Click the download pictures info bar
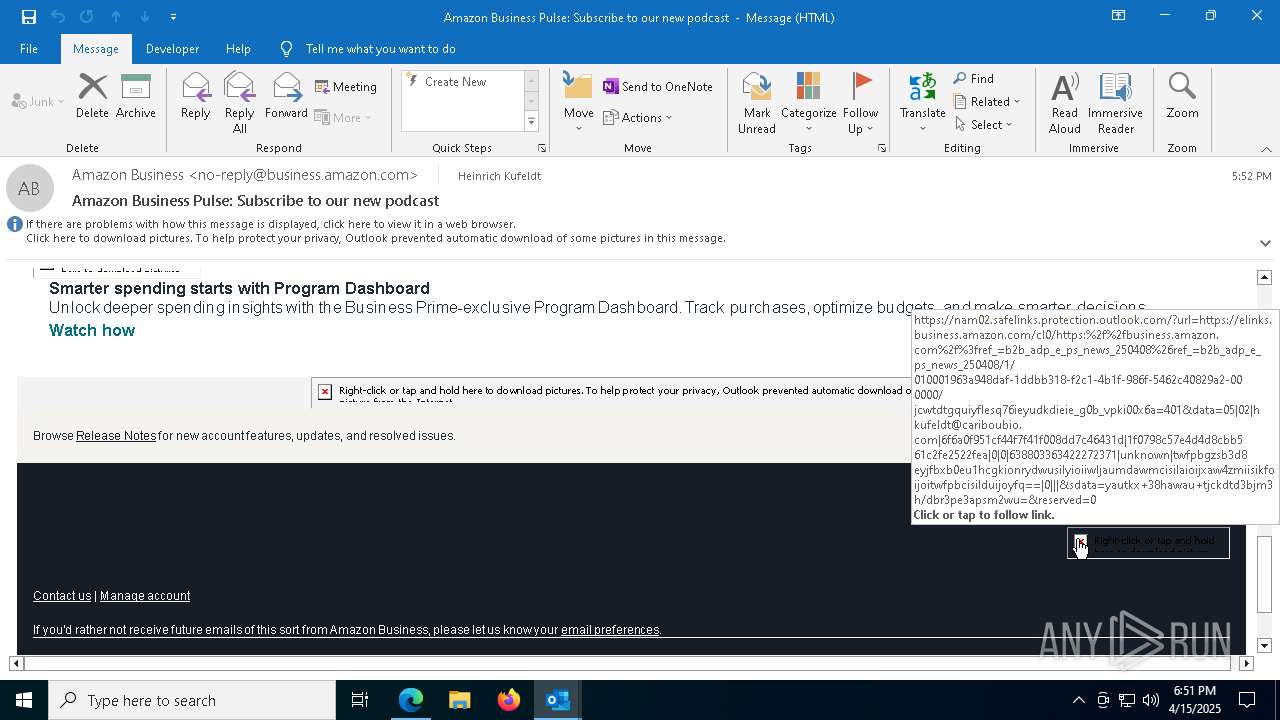This screenshot has width=1280, height=720. (x=376, y=238)
